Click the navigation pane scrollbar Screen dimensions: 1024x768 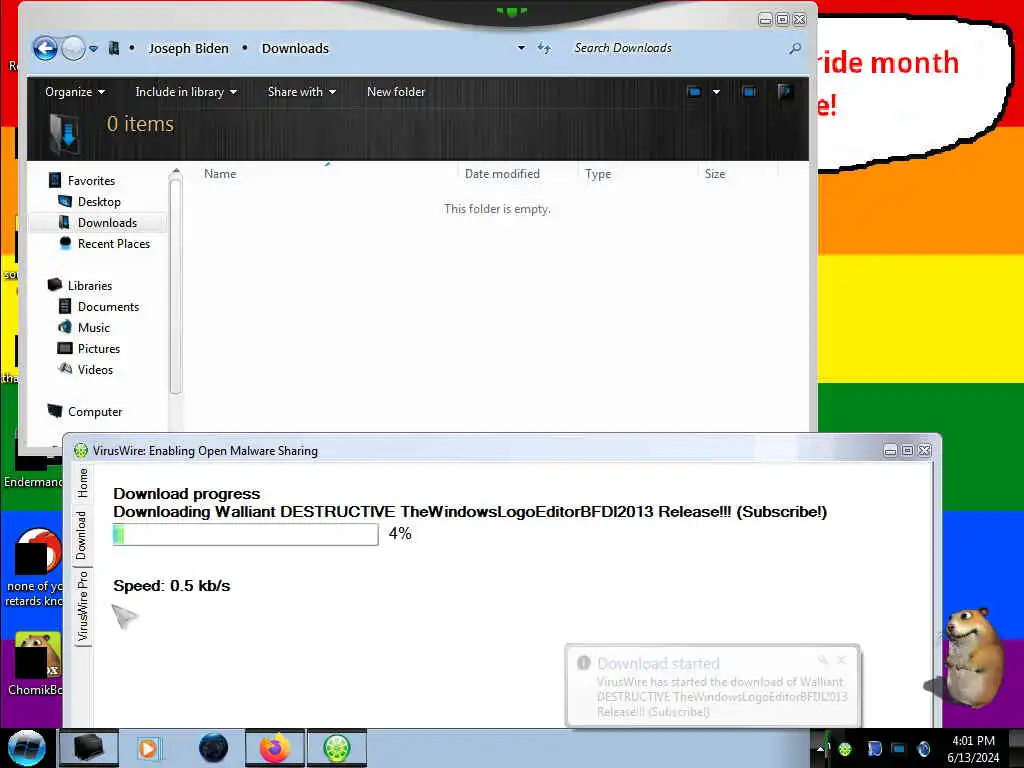pyautogui.click(x=175, y=287)
